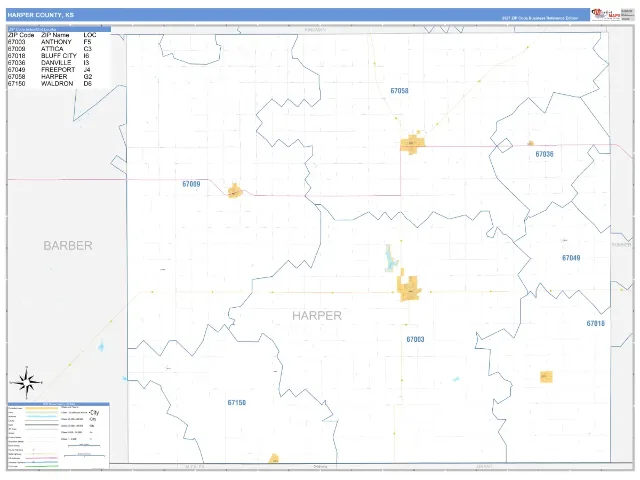
Task: Click the square orange city area in 67018
Action: (546, 377)
